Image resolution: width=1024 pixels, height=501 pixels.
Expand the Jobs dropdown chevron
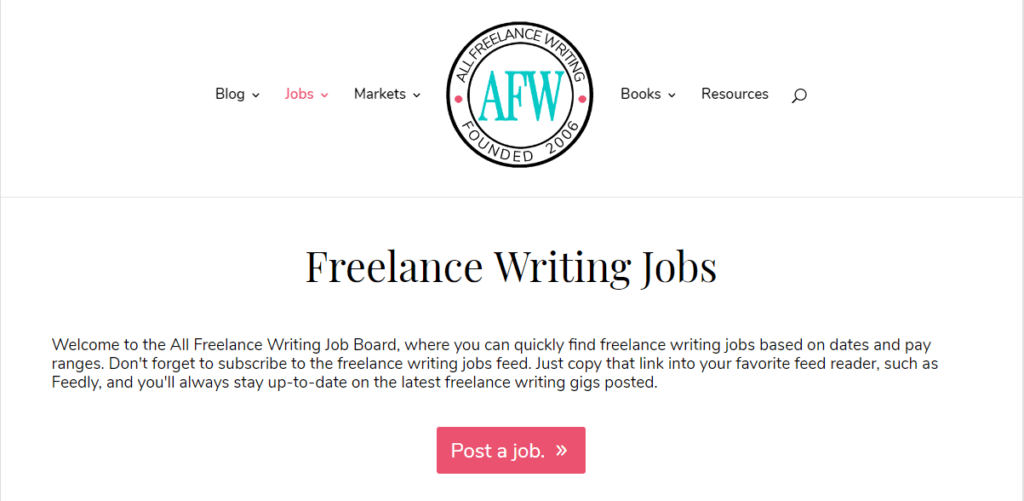click(x=325, y=95)
